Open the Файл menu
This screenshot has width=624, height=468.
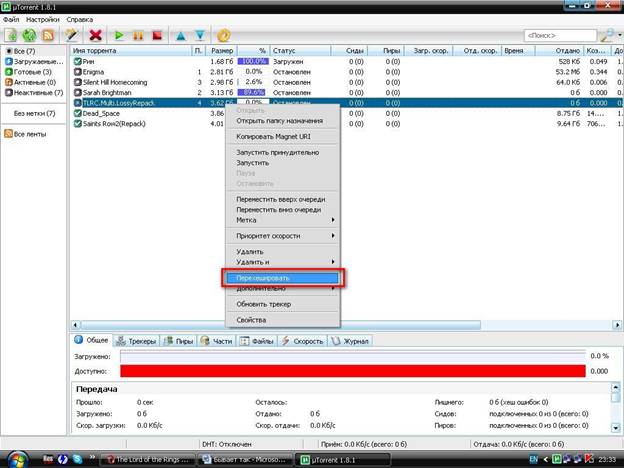tap(11, 19)
